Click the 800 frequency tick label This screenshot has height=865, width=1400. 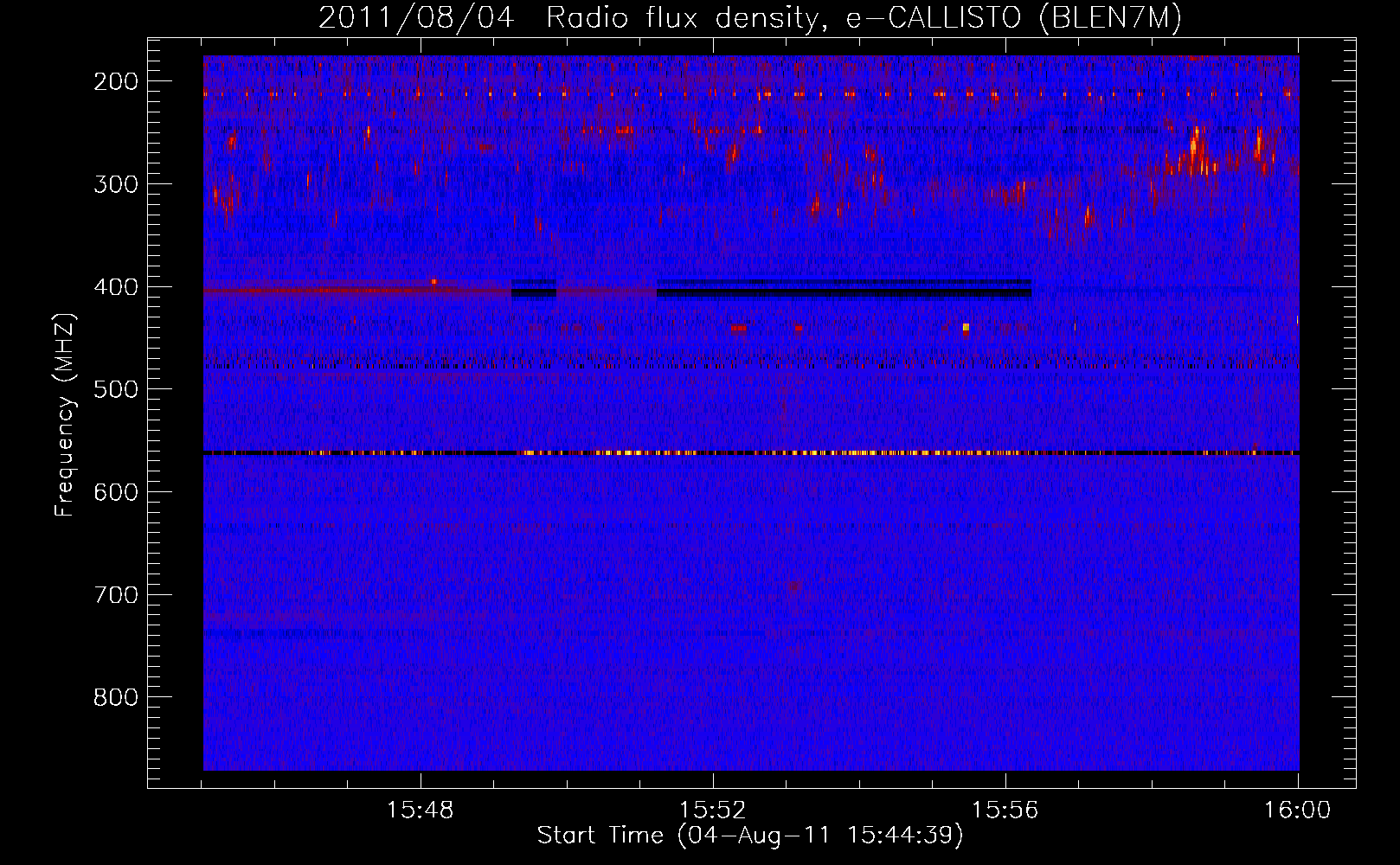[115, 697]
